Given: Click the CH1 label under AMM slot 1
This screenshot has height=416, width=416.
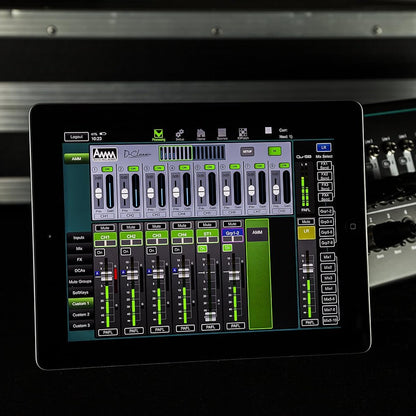Looking at the screenshot, I should click(104, 216).
